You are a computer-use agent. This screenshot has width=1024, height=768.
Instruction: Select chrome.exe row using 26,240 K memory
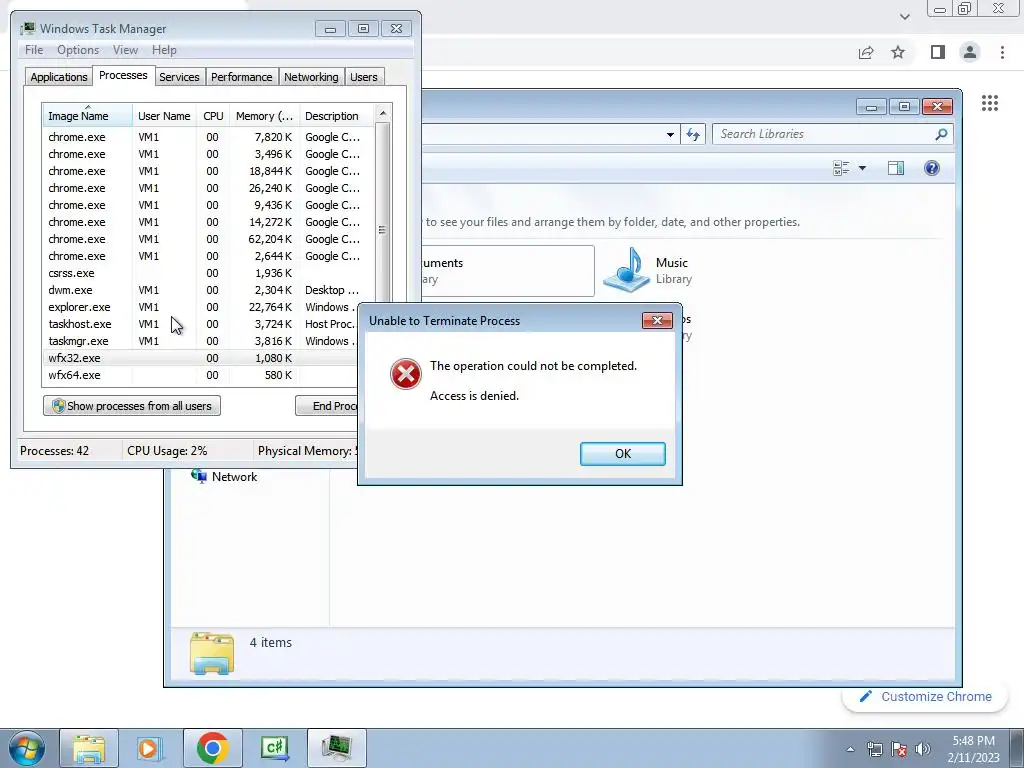click(x=208, y=188)
